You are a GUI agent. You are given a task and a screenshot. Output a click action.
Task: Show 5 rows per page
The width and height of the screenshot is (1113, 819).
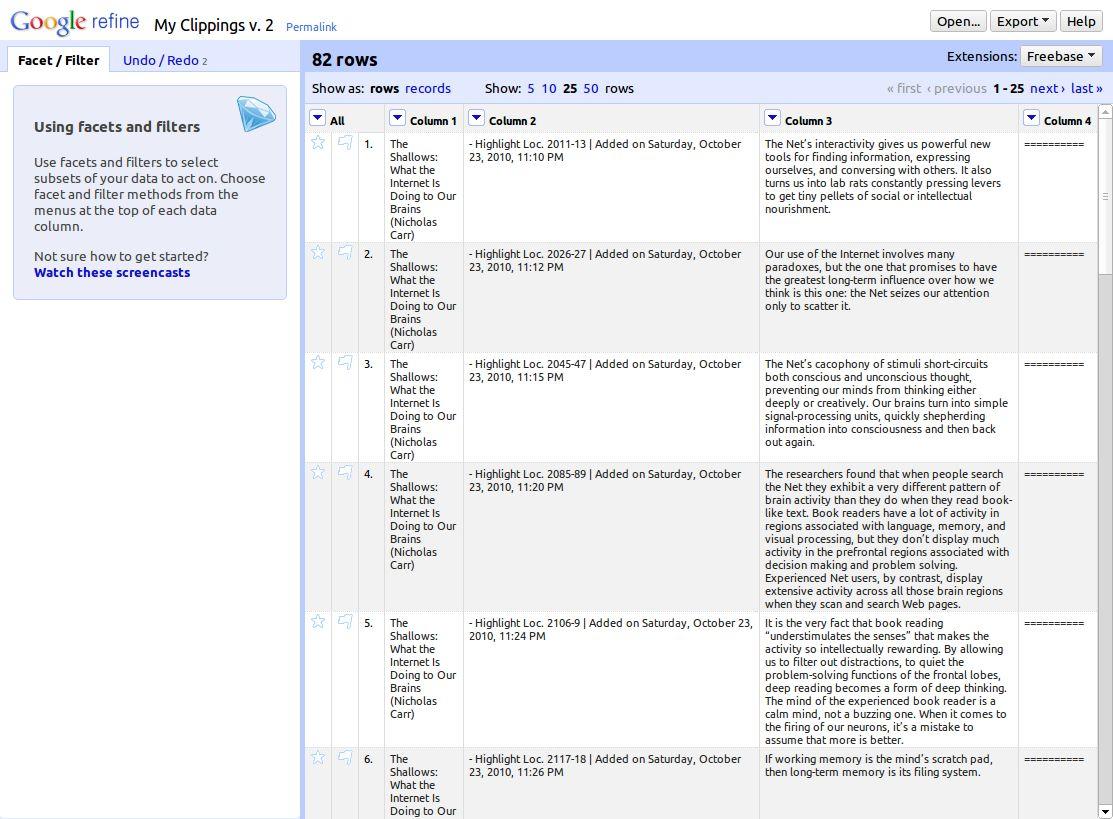pyautogui.click(x=530, y=89)
